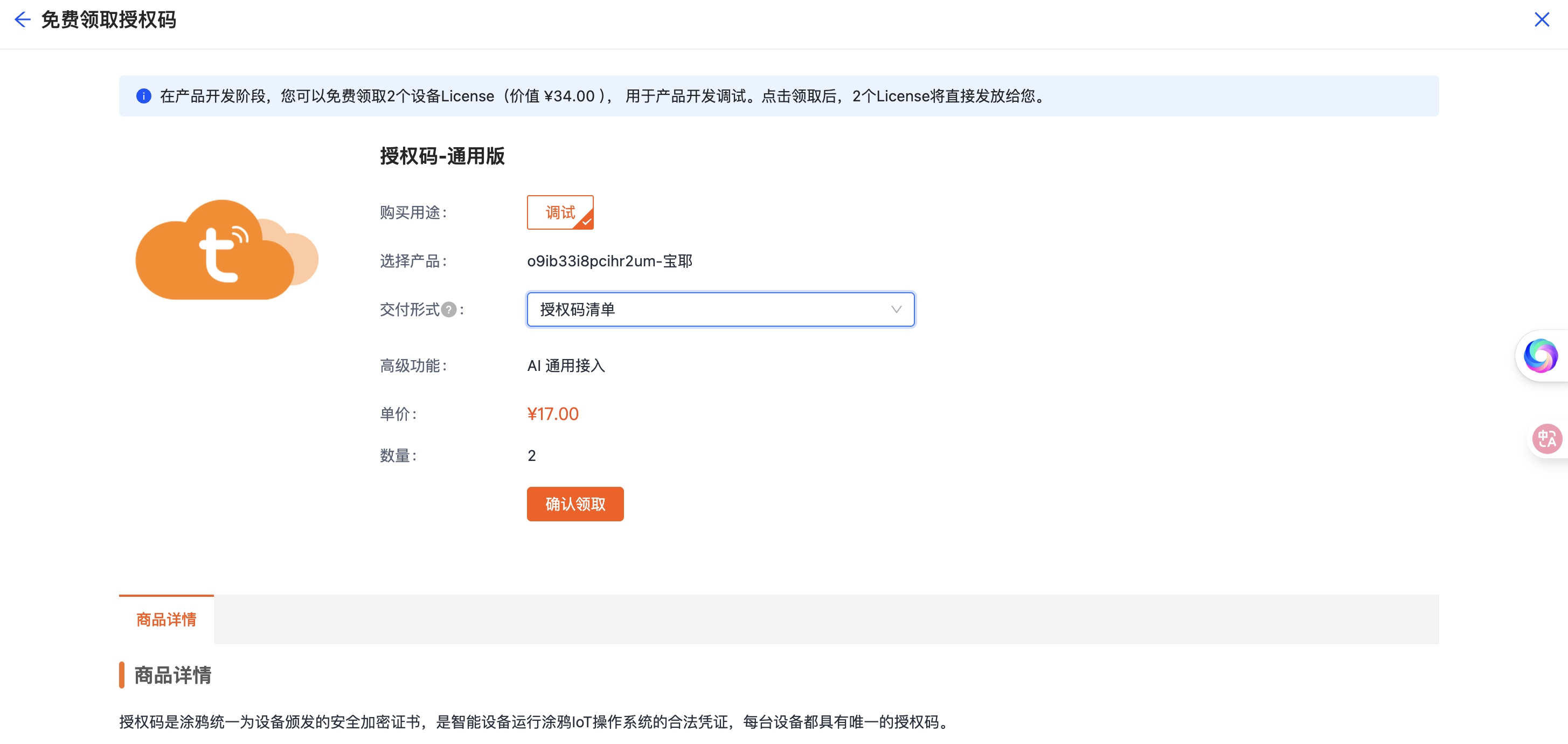Click the 授权码-通用版 product heading
The image size is (1568, 744).
pos(442,156)
